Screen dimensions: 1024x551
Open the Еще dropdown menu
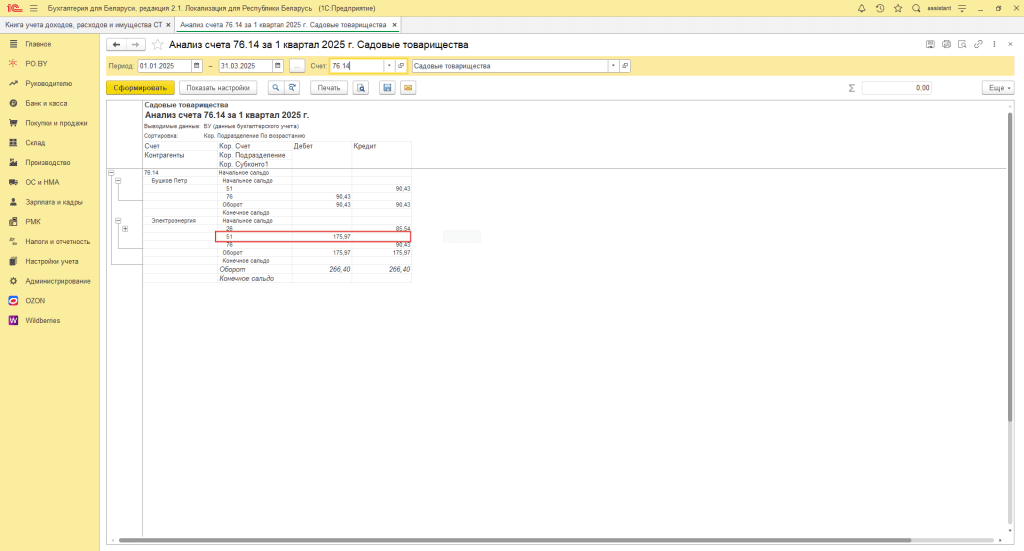[998, 87]
